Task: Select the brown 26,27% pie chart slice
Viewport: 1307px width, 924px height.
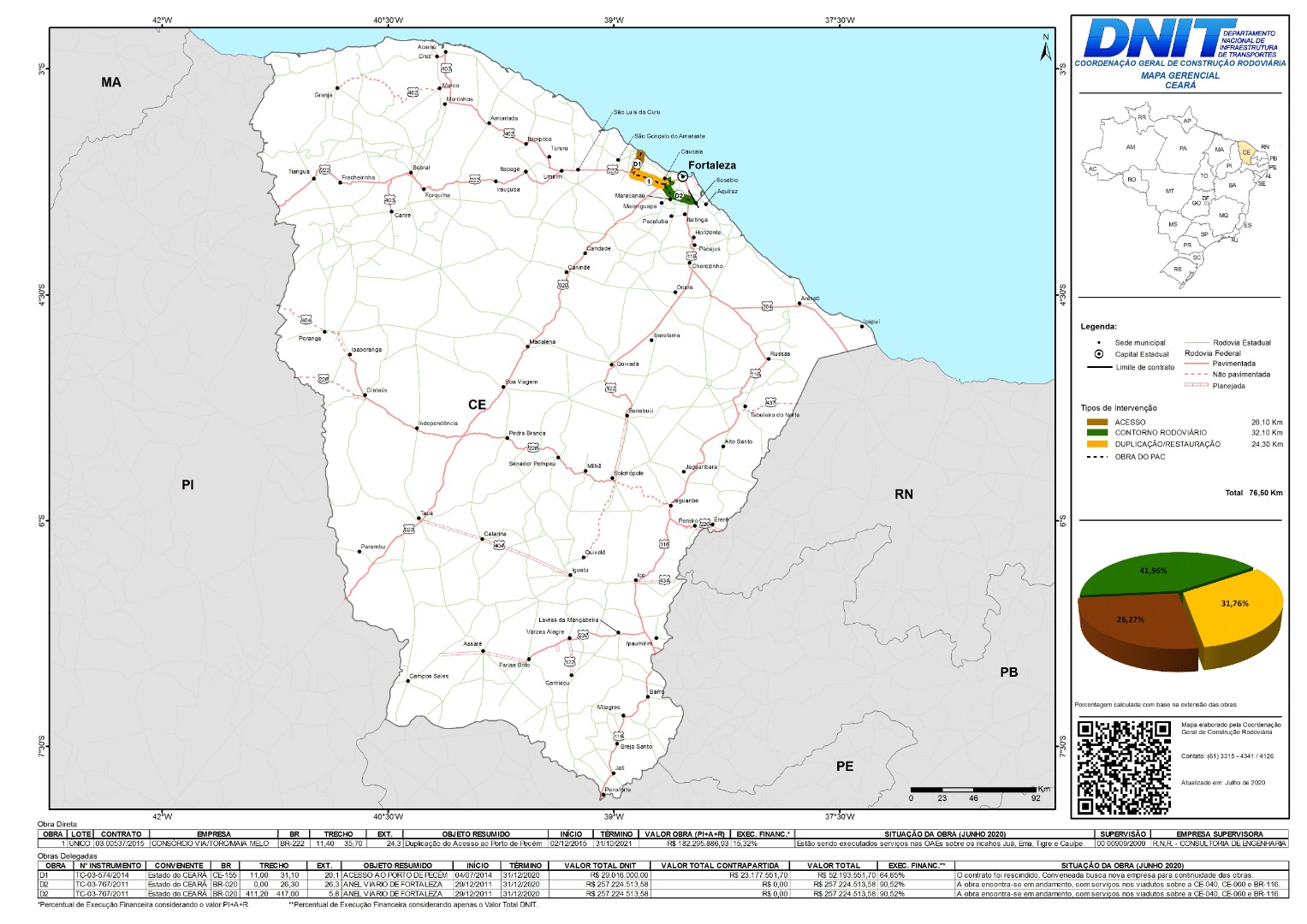Action: pyautogui.click(x=1134, y=625)
